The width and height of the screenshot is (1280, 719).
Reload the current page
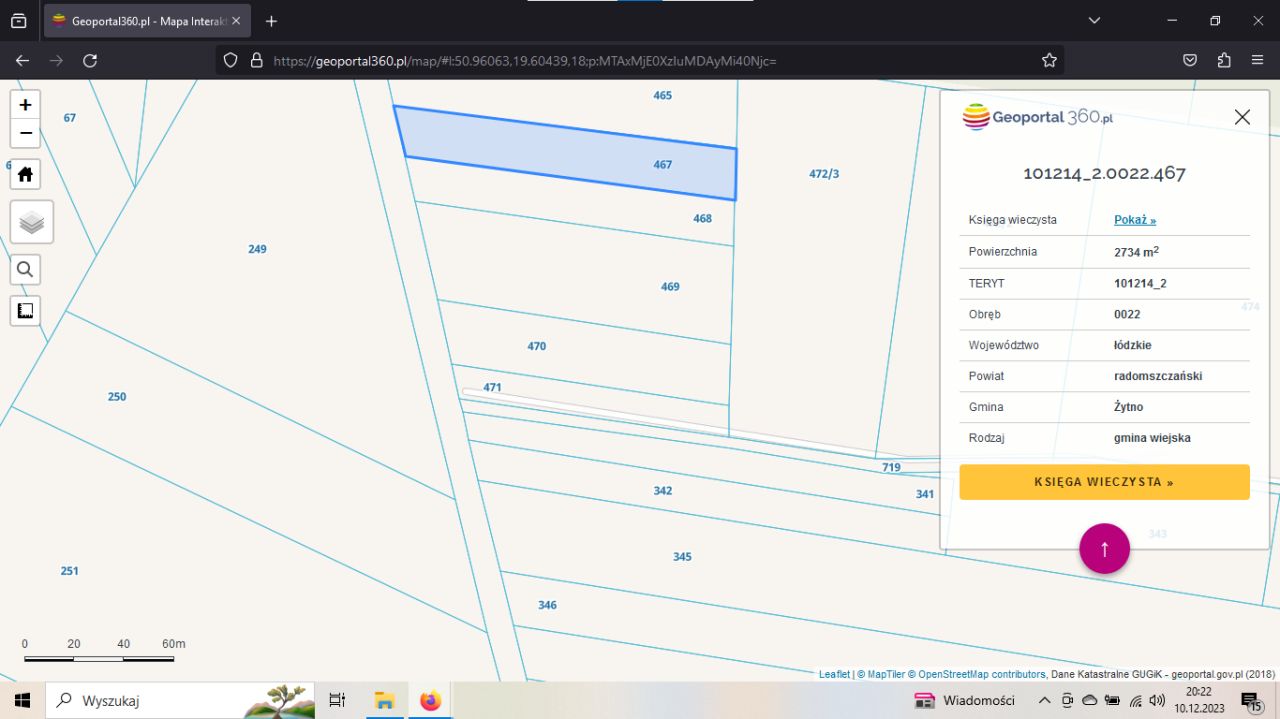(x=90, y=60)
